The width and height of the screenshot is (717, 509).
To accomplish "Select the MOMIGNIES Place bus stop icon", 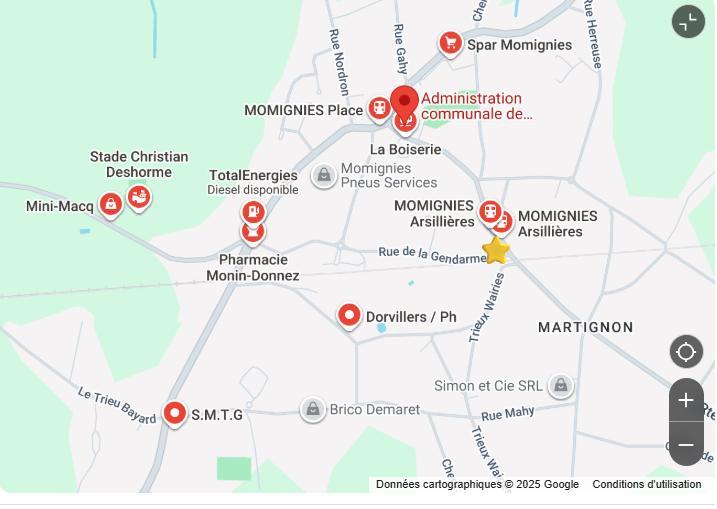I will click(x=379, y=109).
